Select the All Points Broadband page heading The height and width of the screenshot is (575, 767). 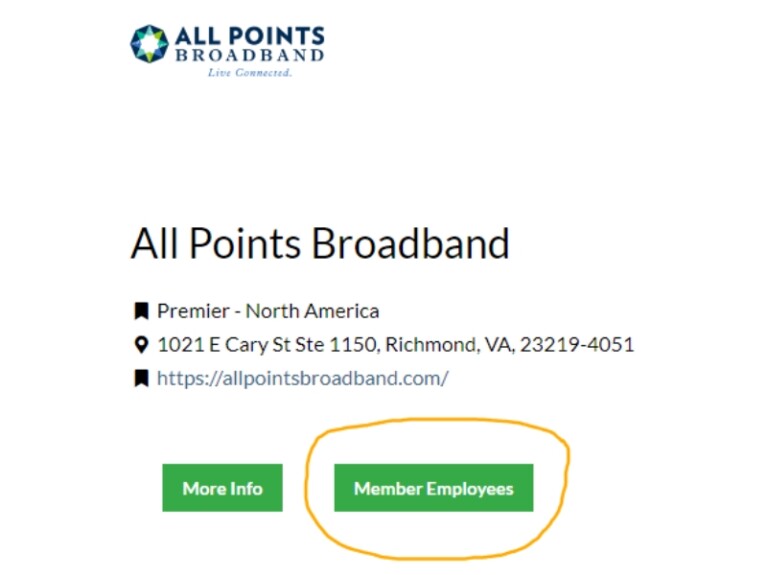pos(320,243)
